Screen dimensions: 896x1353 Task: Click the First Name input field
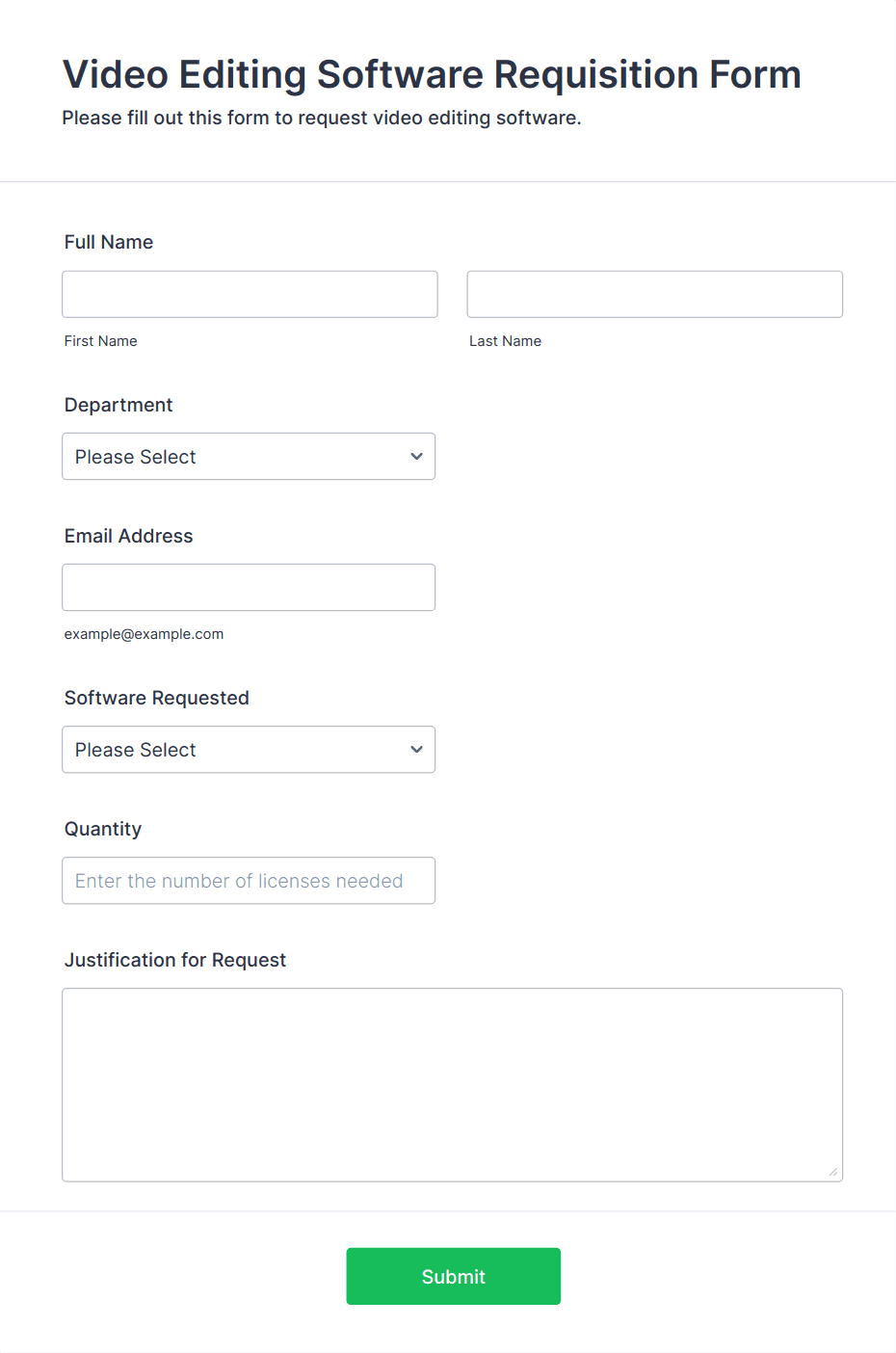[250, 294]
